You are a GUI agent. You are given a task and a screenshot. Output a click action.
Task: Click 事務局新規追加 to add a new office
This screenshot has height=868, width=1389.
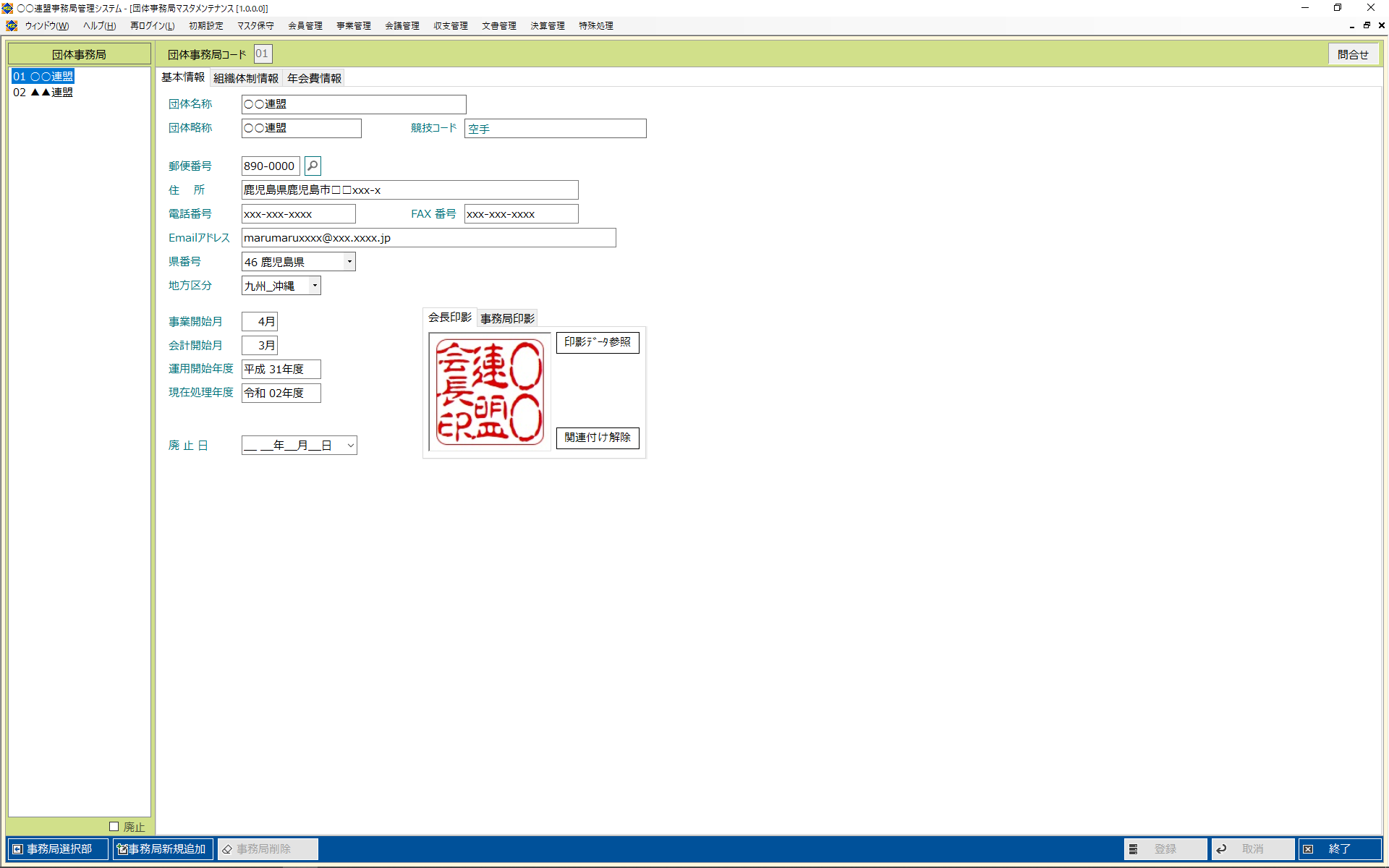coord(163,849)
